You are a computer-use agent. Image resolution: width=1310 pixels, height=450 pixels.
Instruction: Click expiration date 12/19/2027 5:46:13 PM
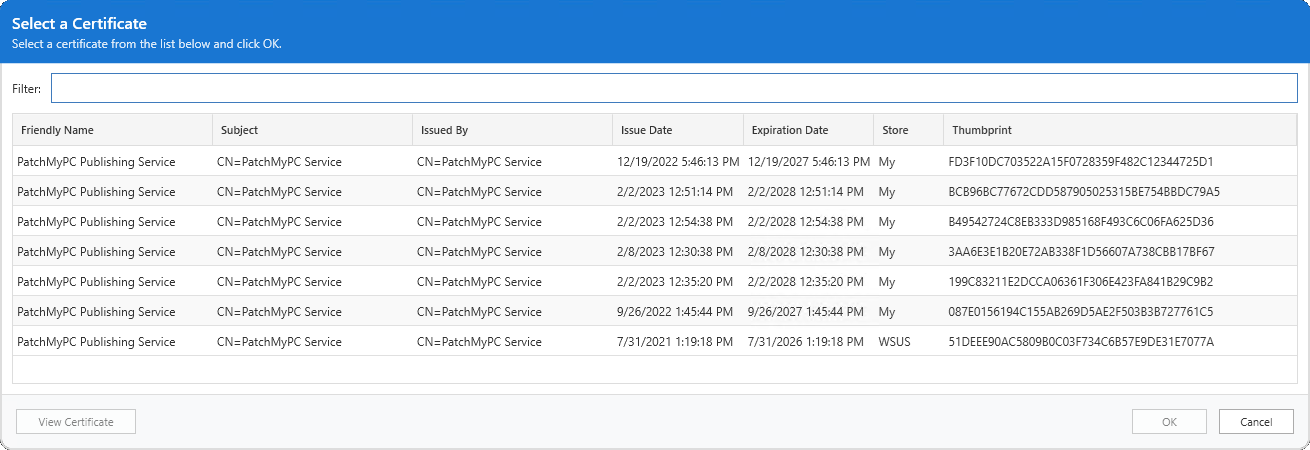pyautogui.click(x=809, y=162)
